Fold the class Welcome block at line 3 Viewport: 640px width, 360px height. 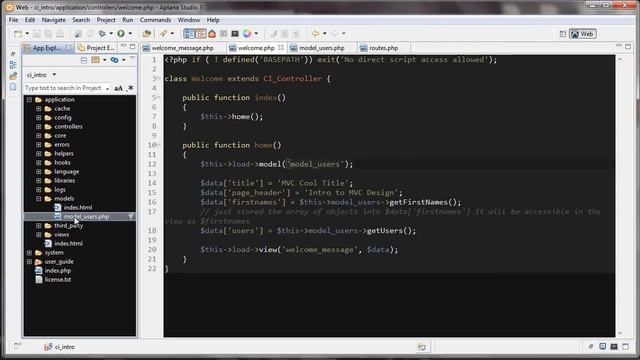[159, 78]
